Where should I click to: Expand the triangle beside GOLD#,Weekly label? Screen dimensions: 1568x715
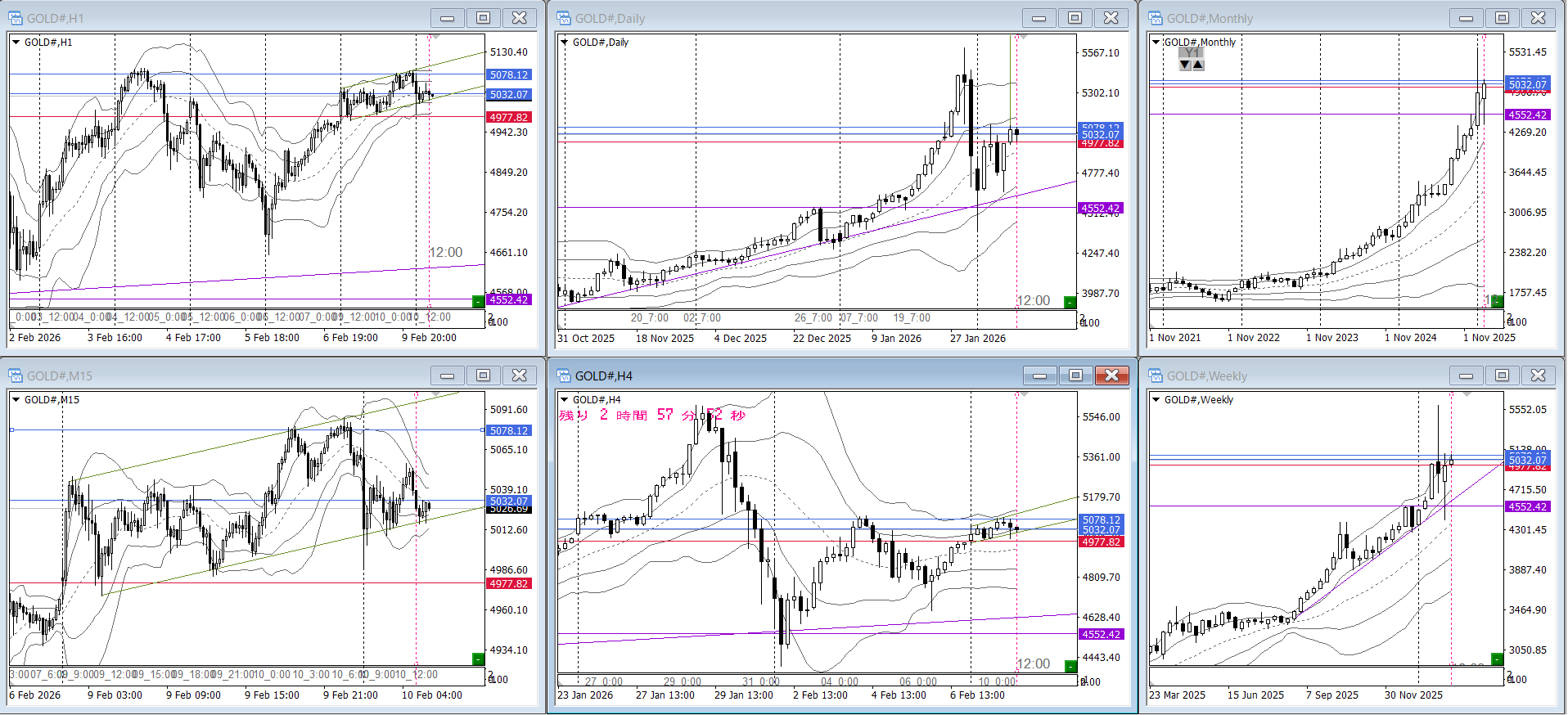[x=1156, y=400]
